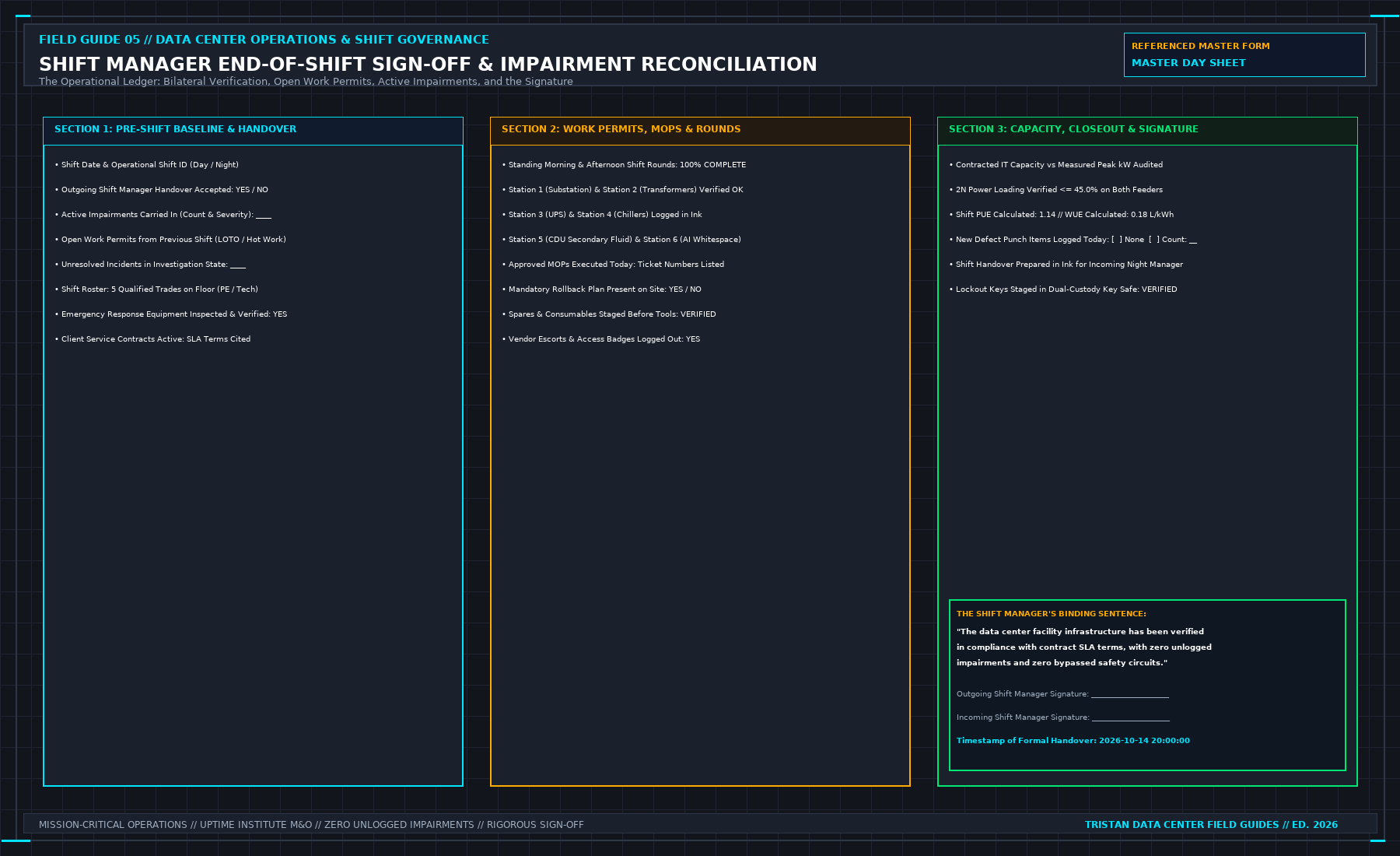Screen dimensions: 1400x856
Task: Click the main title 'SHIFT MANAGER END-OF-SHIFT SIGN-OFF'
Action: [x=428, y=65]
